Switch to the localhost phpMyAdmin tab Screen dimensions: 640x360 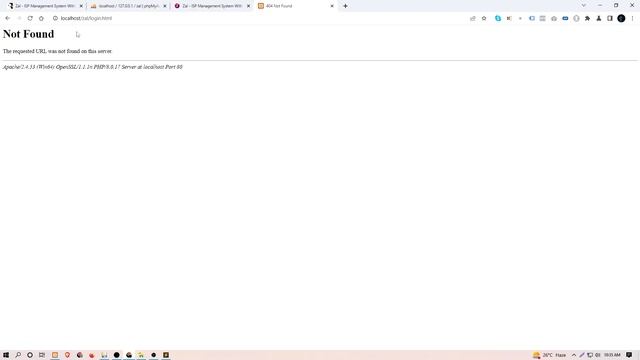128,6
